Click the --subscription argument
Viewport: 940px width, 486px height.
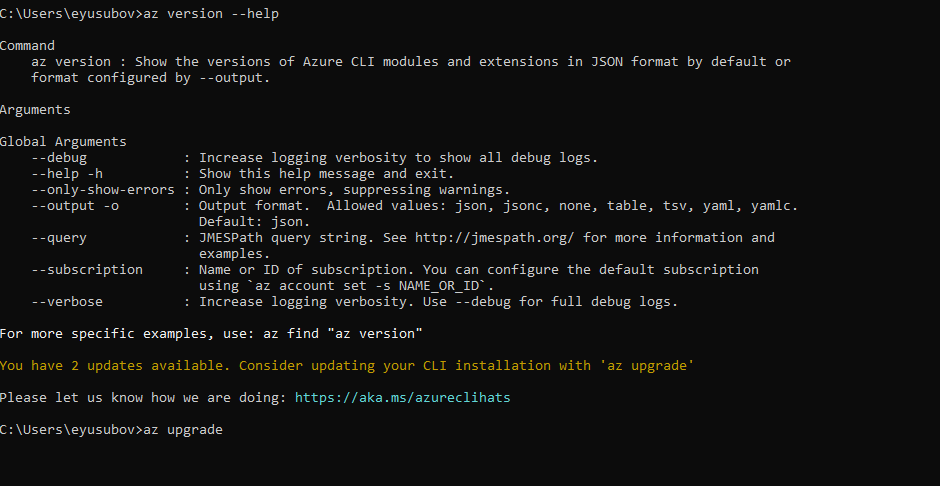pyautogui.click(x=87, y=270)
